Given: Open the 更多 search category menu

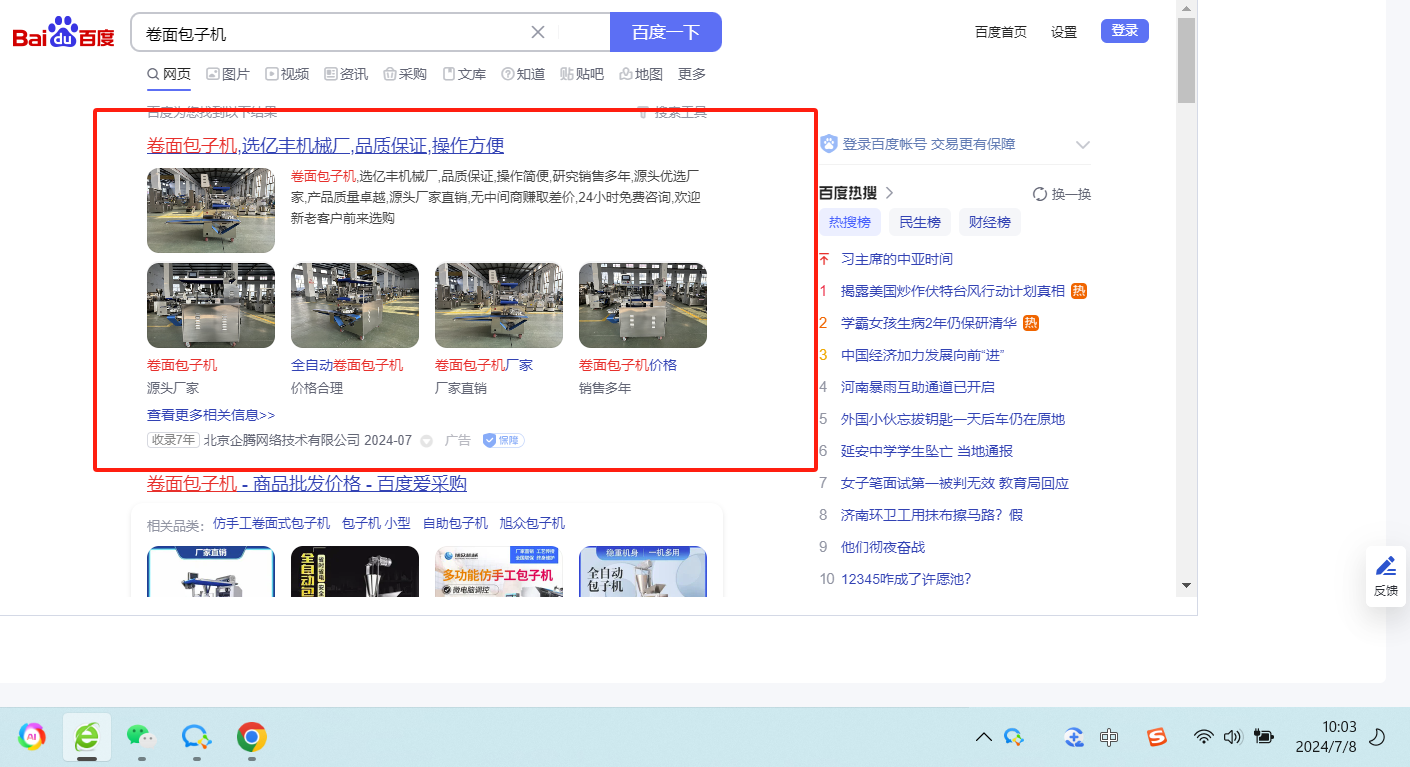Looking at the screenshot, I should [x=692, y=74].
